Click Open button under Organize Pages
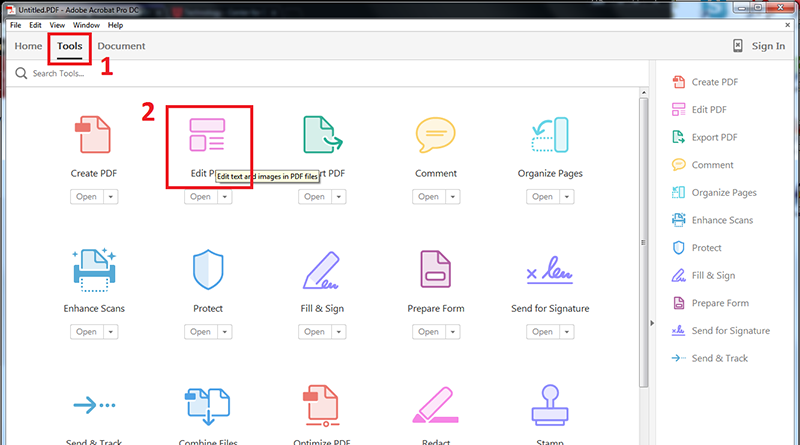Image resolution: width=800 pixels, height=445 pixels. point(543,196)
